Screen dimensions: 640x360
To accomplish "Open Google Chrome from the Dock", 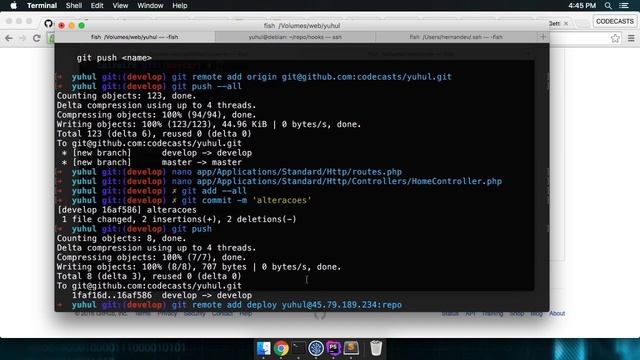I will click(281, 348).
